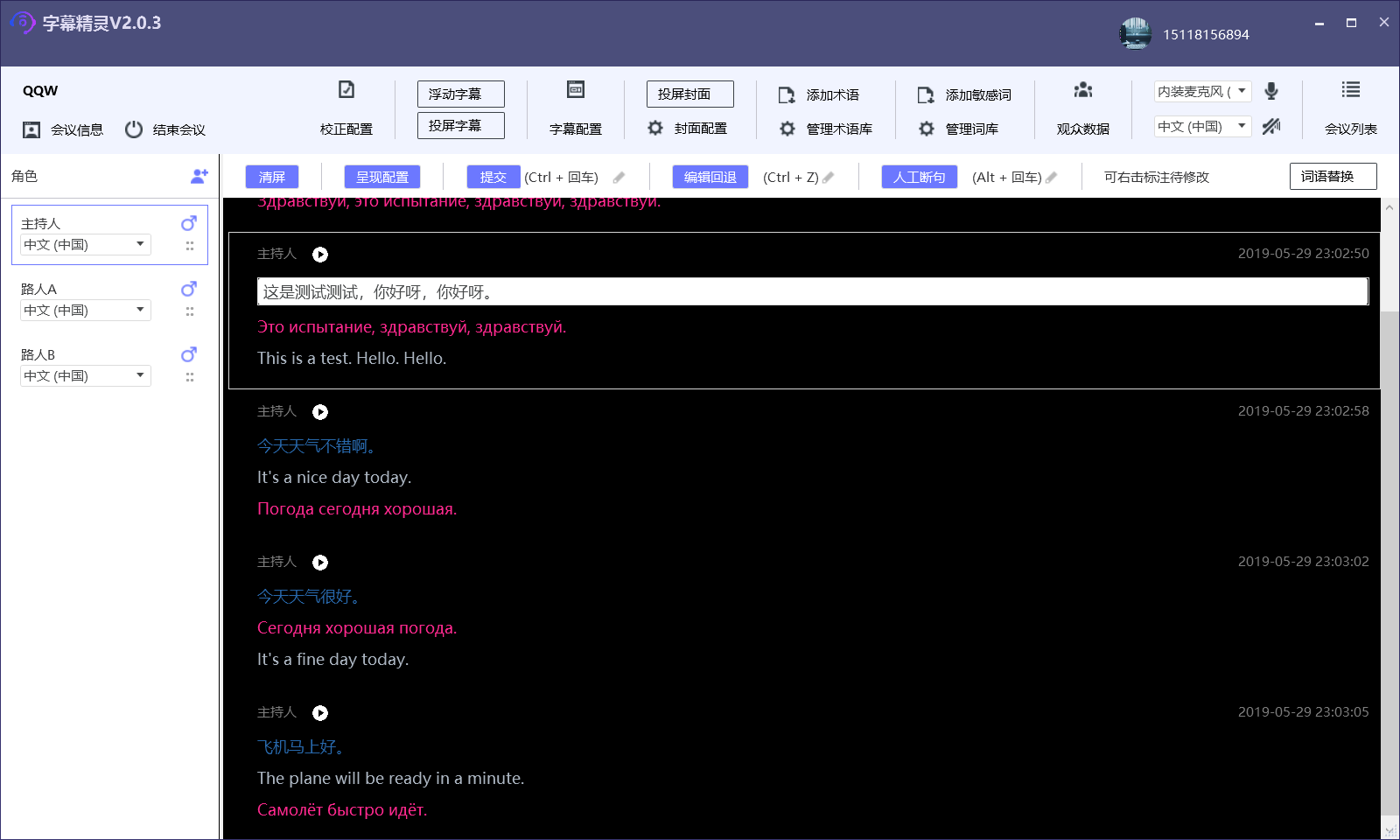
Task: Play audio for the 23:03:05 entry
Action: 320,713
